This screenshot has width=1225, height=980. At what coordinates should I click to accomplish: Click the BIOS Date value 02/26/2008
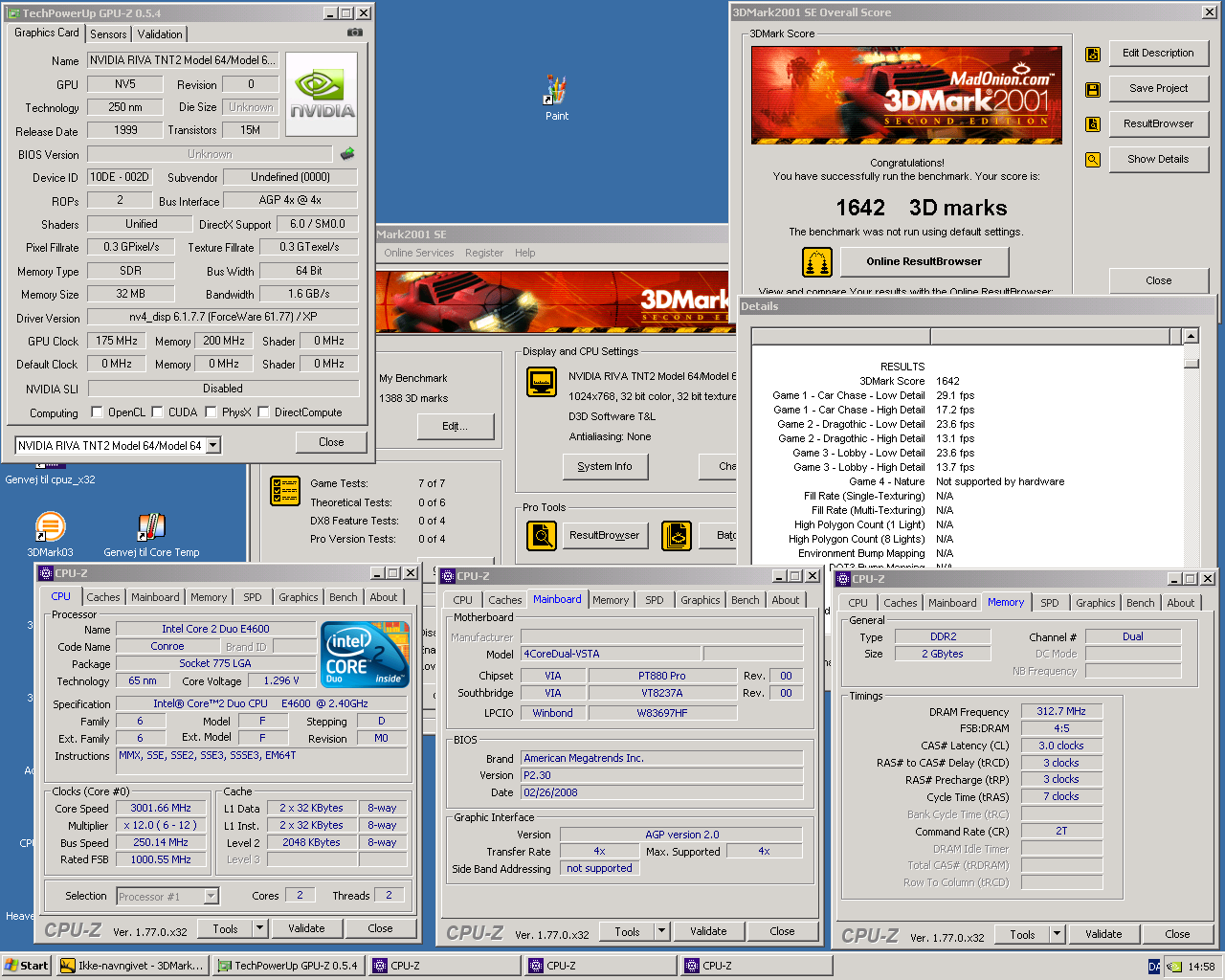pos(661,792)
